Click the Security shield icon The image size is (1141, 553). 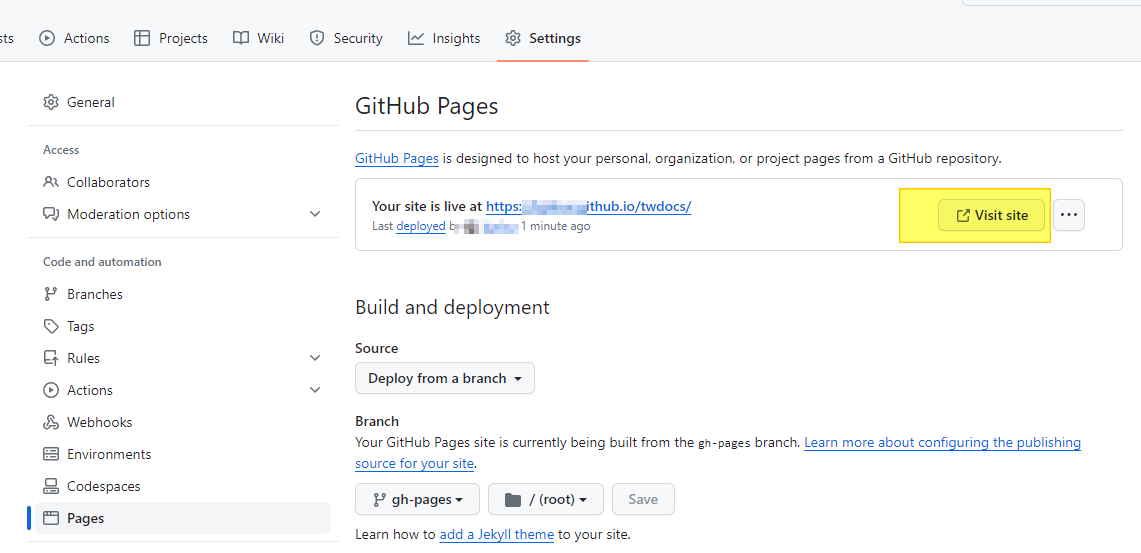(317, 38)
